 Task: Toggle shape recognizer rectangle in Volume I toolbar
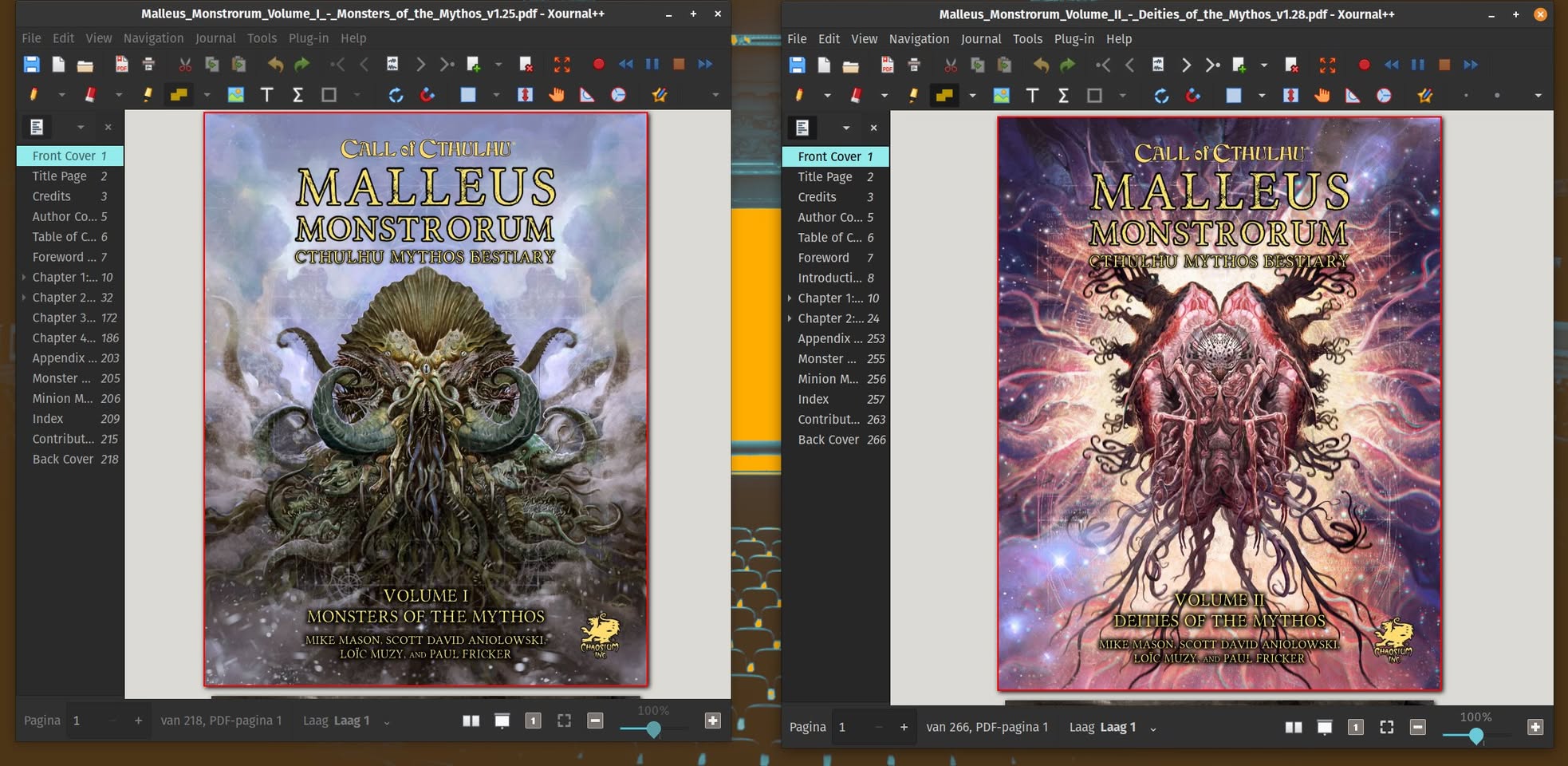click(329, 95)
